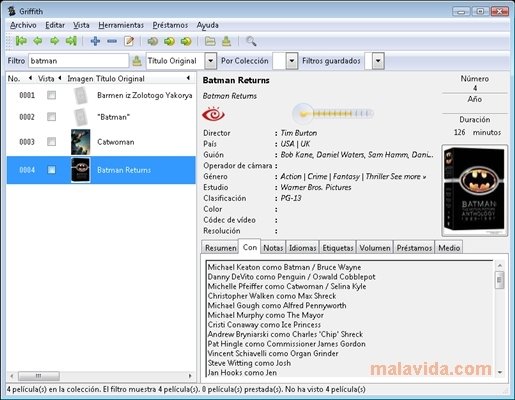
Task: Click the rating slider bar
Action: pyautogui.click(x=333, y=114)
